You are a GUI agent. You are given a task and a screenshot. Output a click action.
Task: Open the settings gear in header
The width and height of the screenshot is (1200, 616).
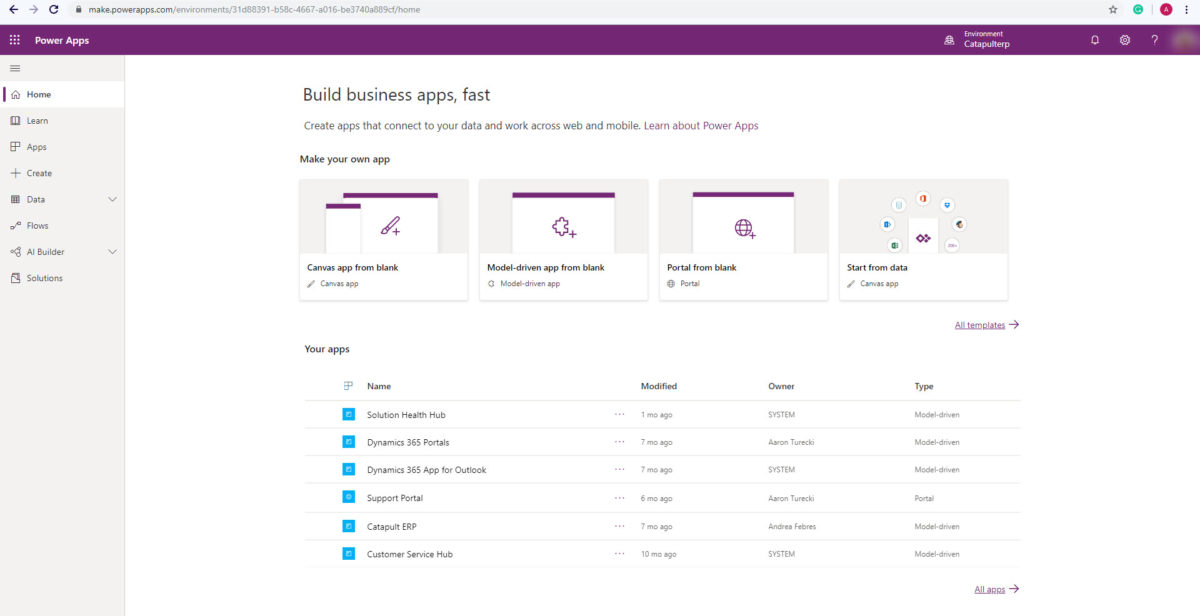[x=1125, y=40]
